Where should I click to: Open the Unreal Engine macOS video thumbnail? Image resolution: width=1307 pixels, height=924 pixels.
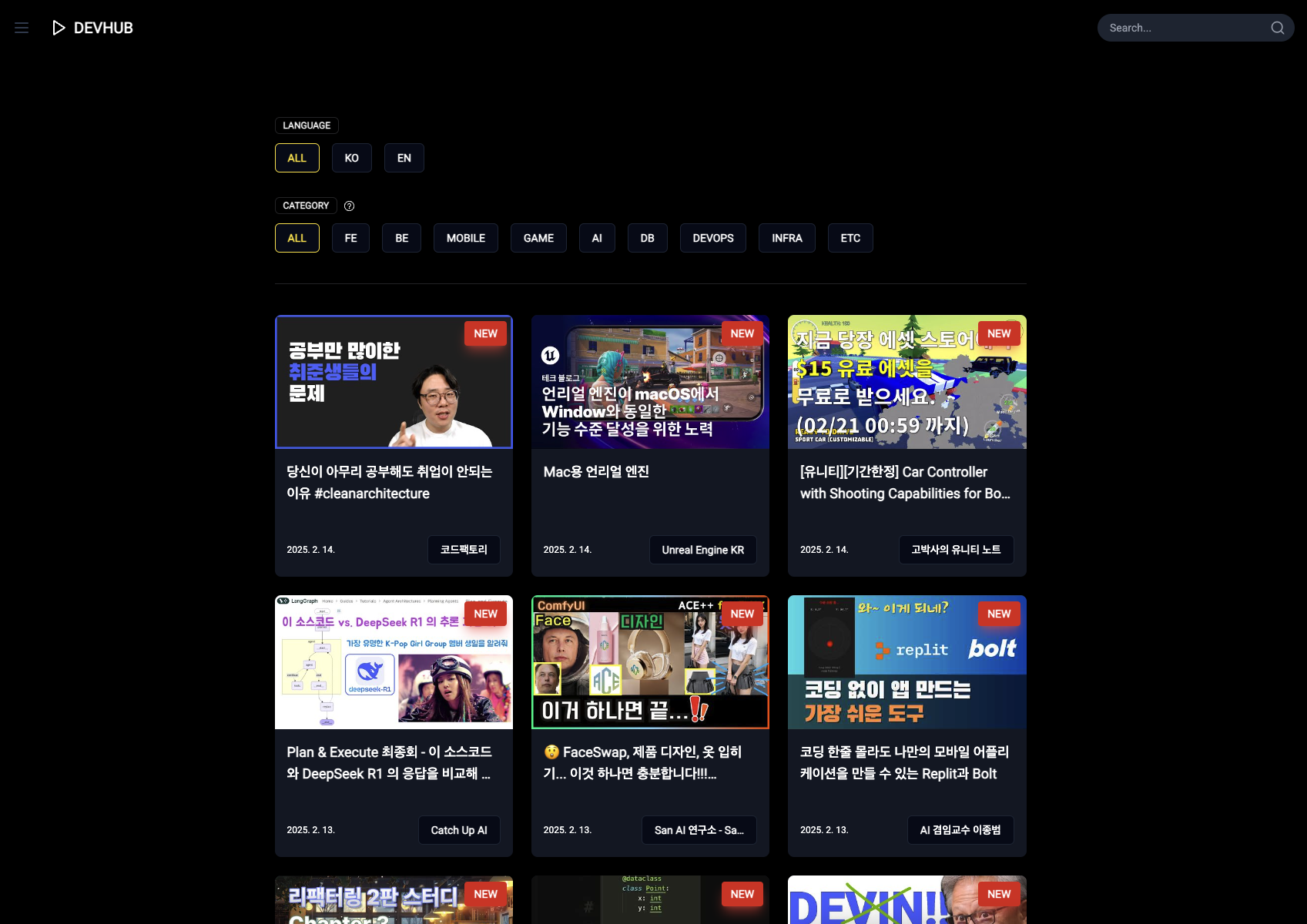(x=650, y=382)
